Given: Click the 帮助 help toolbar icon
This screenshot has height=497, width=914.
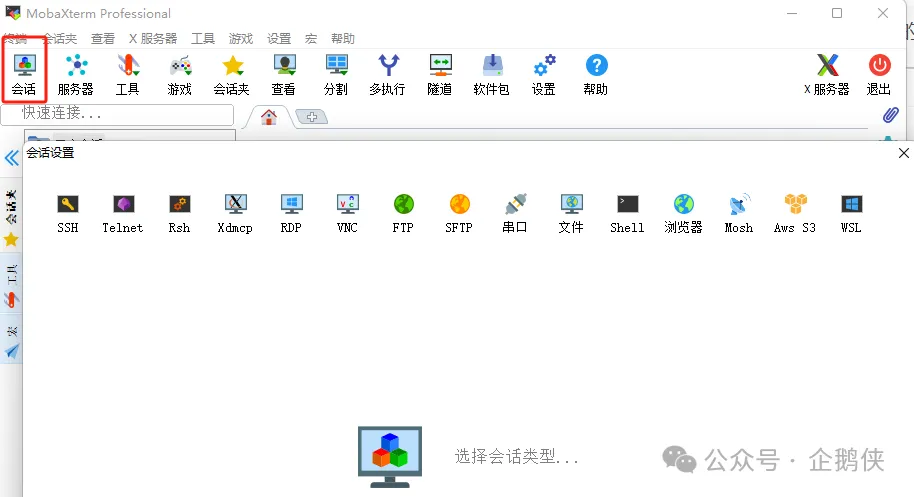Looking at the screenshot, I should pyautogui.click(x=596, y=74).
